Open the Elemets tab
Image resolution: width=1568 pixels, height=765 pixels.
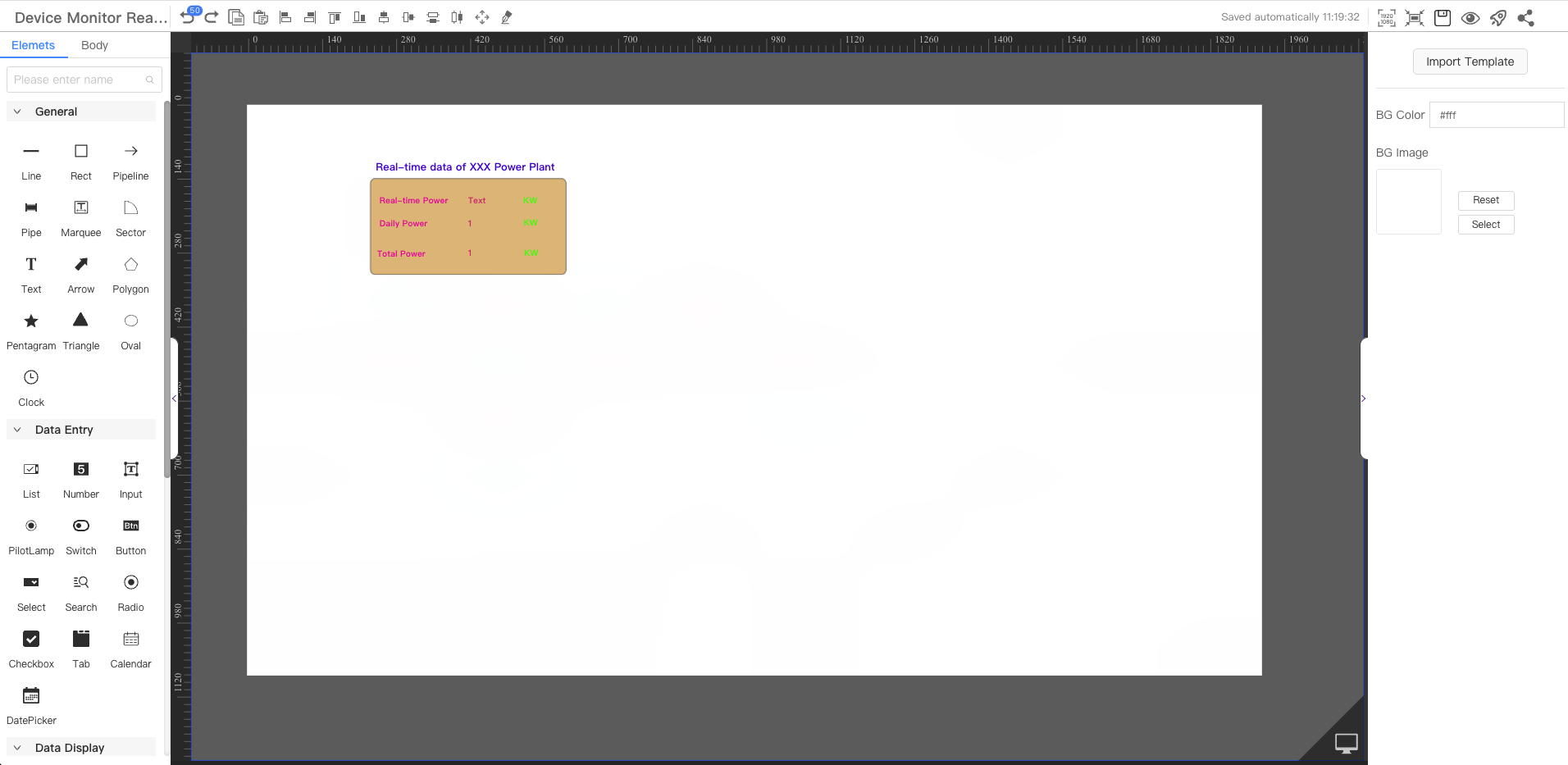coord(34,45)
